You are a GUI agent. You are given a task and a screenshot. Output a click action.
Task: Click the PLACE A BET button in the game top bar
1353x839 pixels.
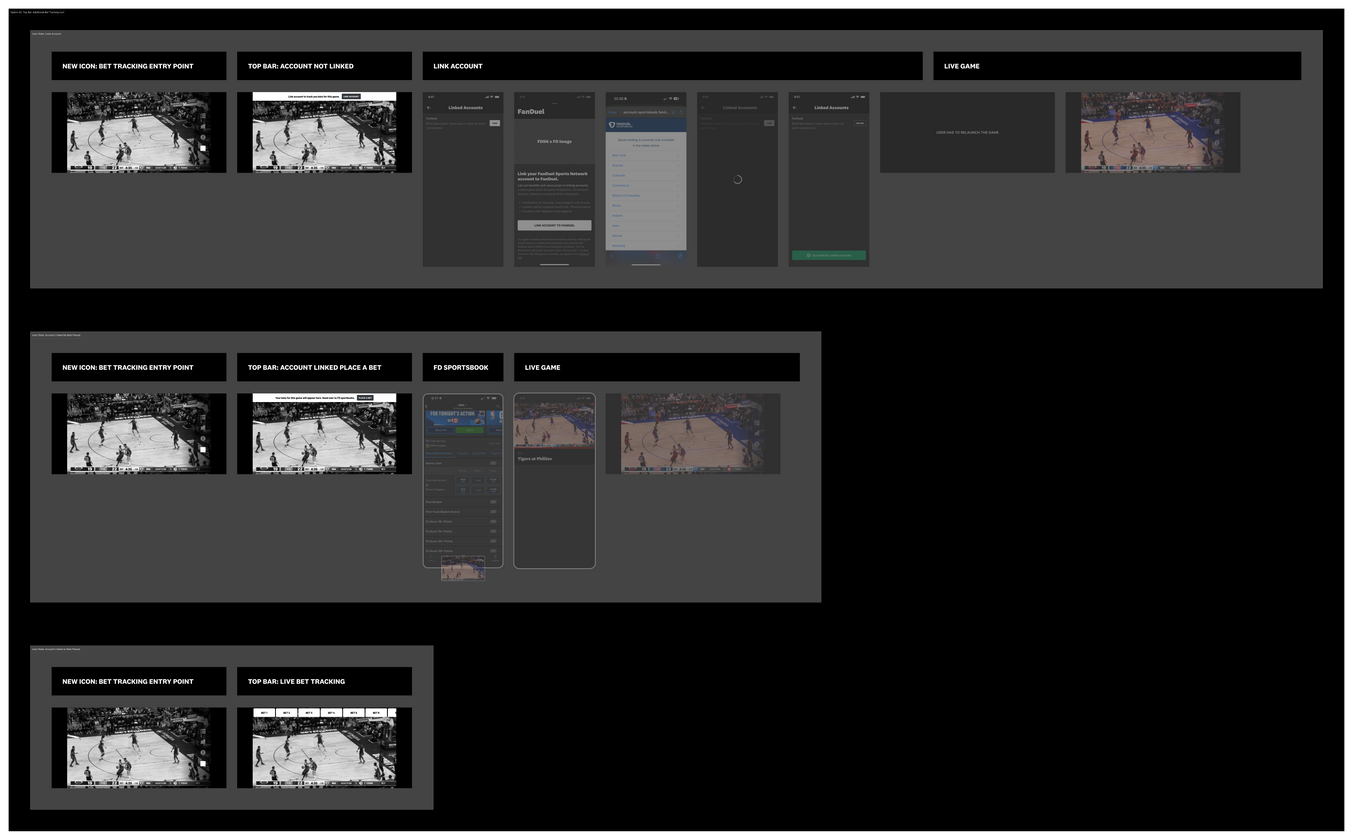[365, 397]
